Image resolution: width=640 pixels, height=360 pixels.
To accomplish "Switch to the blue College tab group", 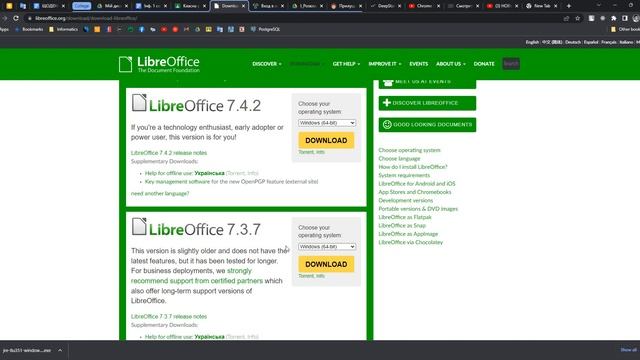I will point(82,6).
